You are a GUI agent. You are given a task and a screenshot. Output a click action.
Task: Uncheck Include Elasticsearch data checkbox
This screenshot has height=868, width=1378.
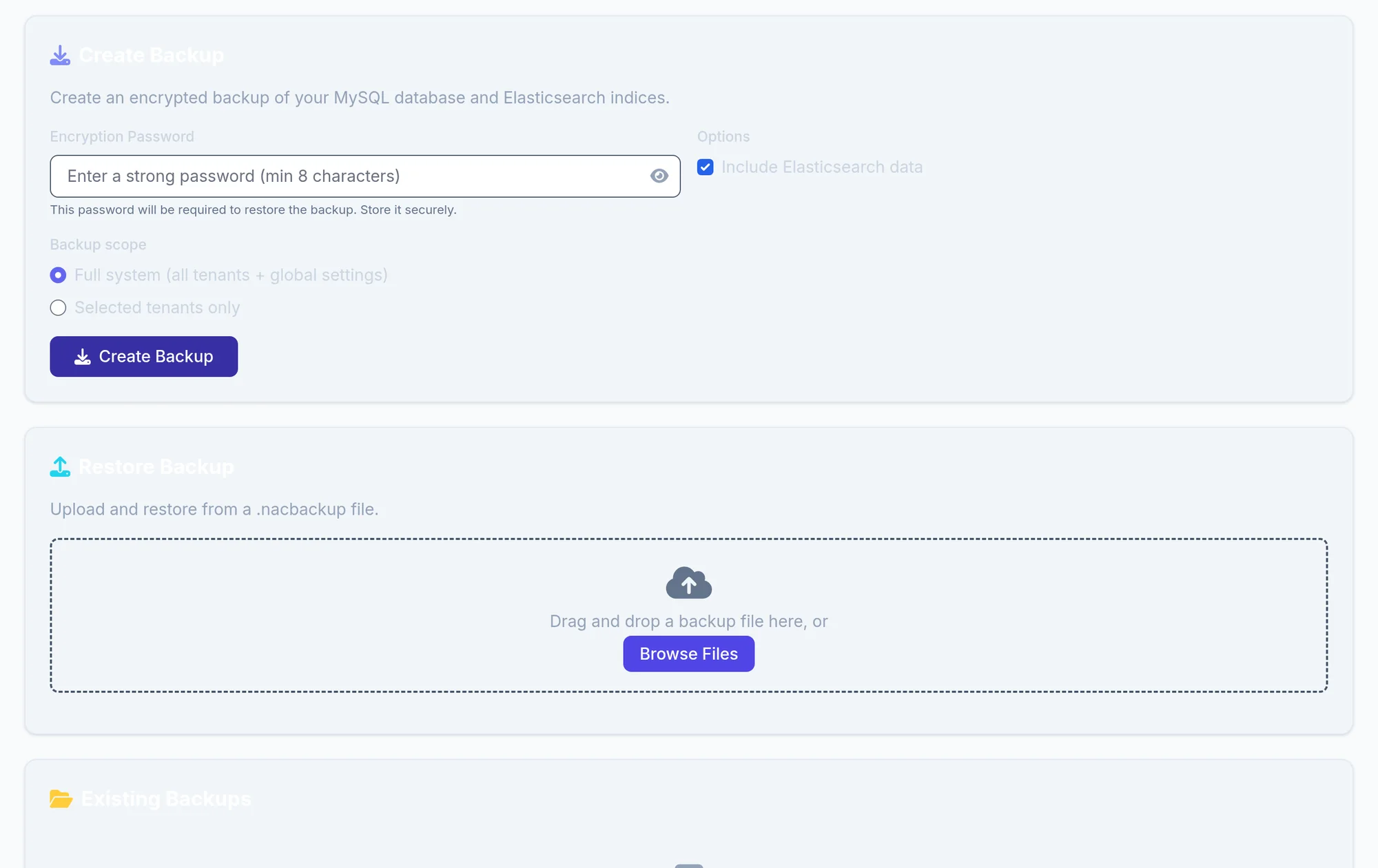click(x=705, y=167)
